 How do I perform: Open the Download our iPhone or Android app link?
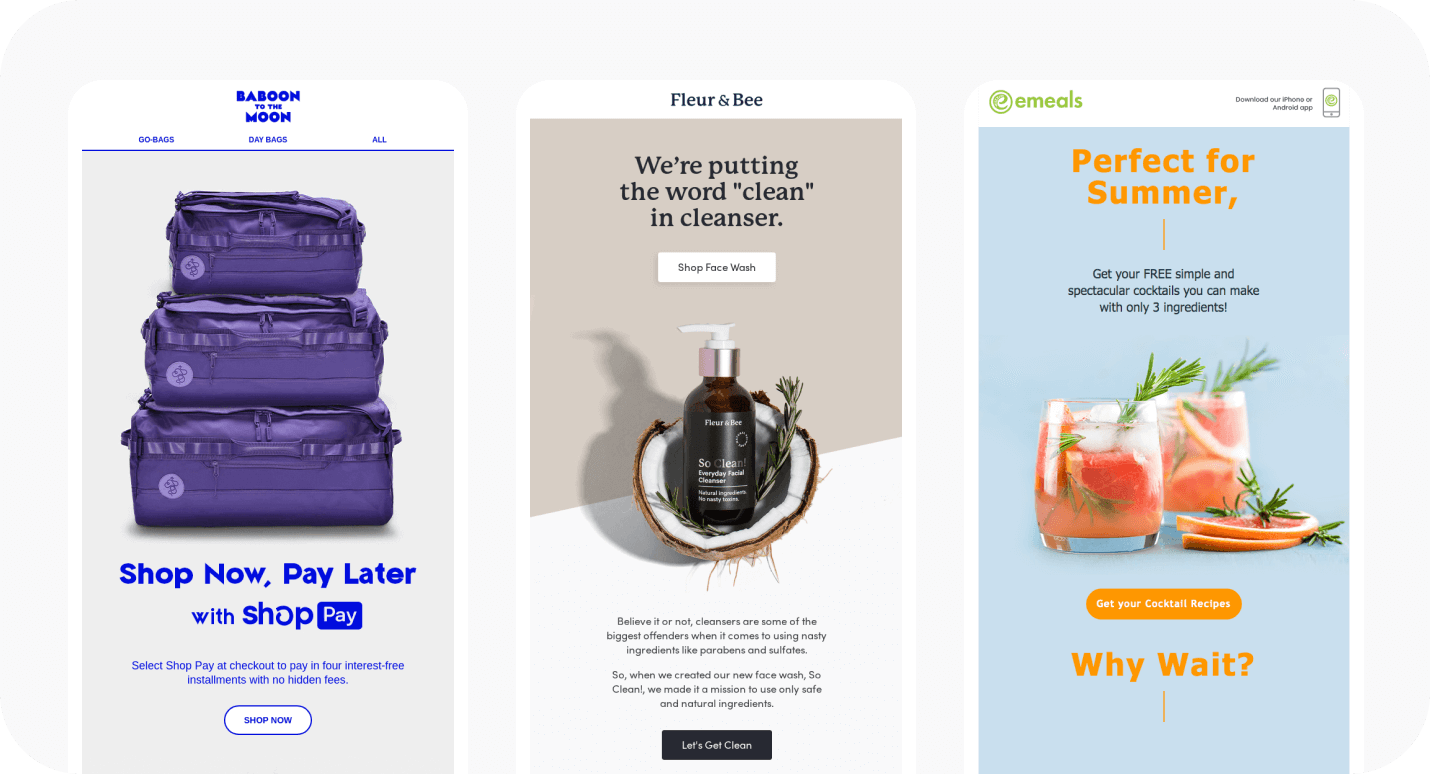1274,103
